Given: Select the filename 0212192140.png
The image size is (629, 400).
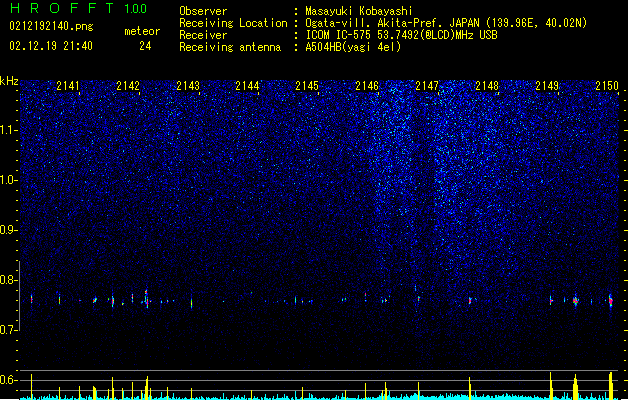Looking at the screenshot, I should pyautogui.click(x=51, y=26).
